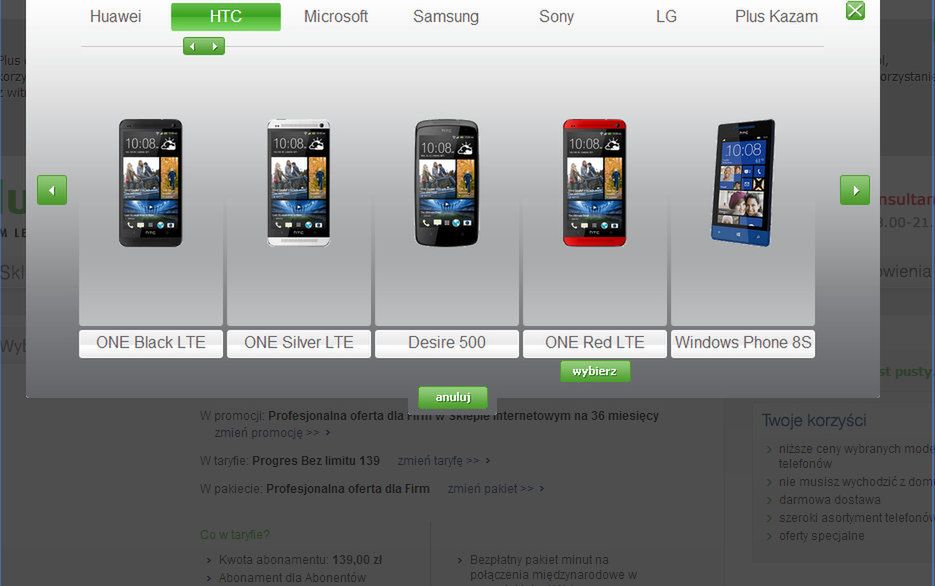Advance the phone carousel to the right

[x=854, y=190]
